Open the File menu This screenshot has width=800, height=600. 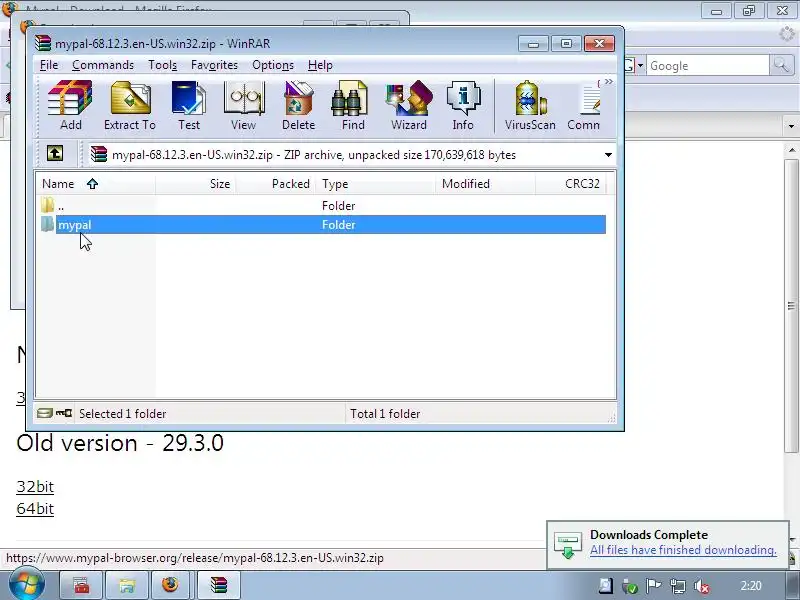49,65
